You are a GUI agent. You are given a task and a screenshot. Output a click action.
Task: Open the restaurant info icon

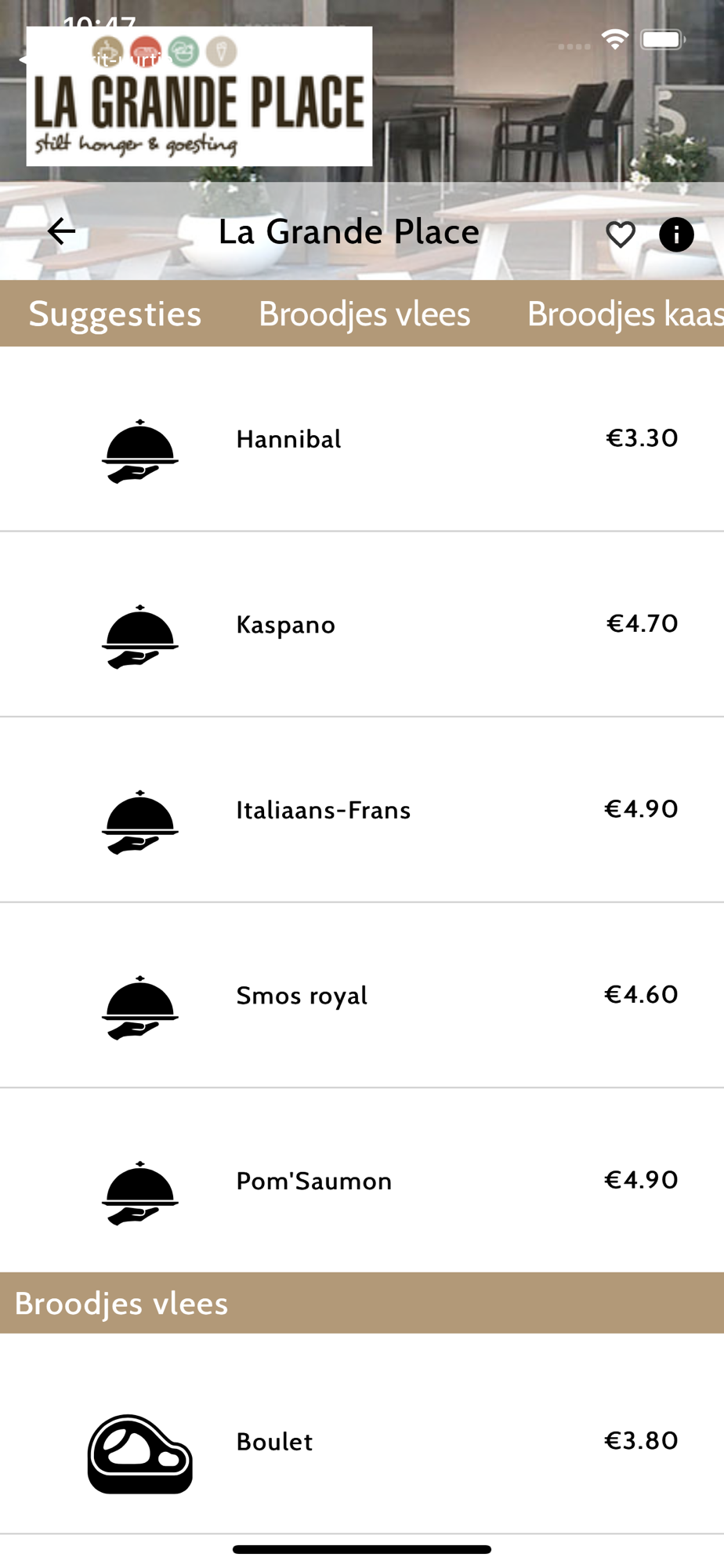[x=676, y=234]
